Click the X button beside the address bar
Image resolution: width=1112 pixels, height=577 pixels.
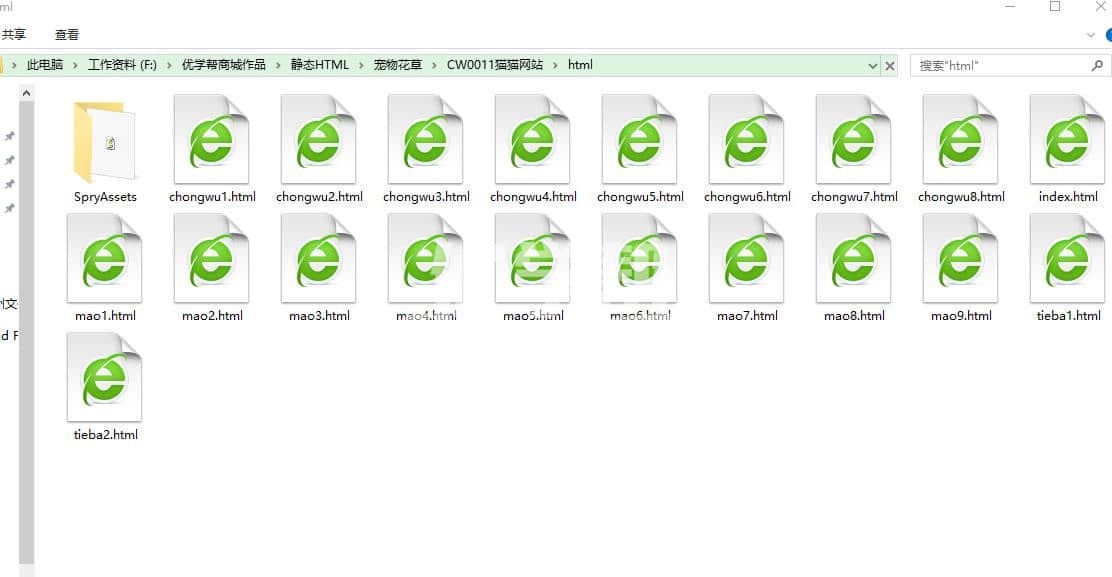(890, 65)
